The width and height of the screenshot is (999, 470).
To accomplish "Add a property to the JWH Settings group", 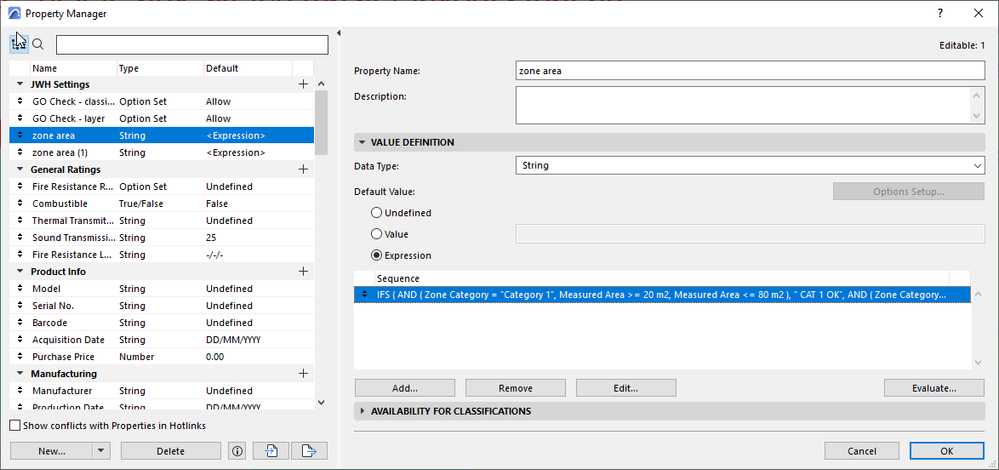I will [303, 84].
